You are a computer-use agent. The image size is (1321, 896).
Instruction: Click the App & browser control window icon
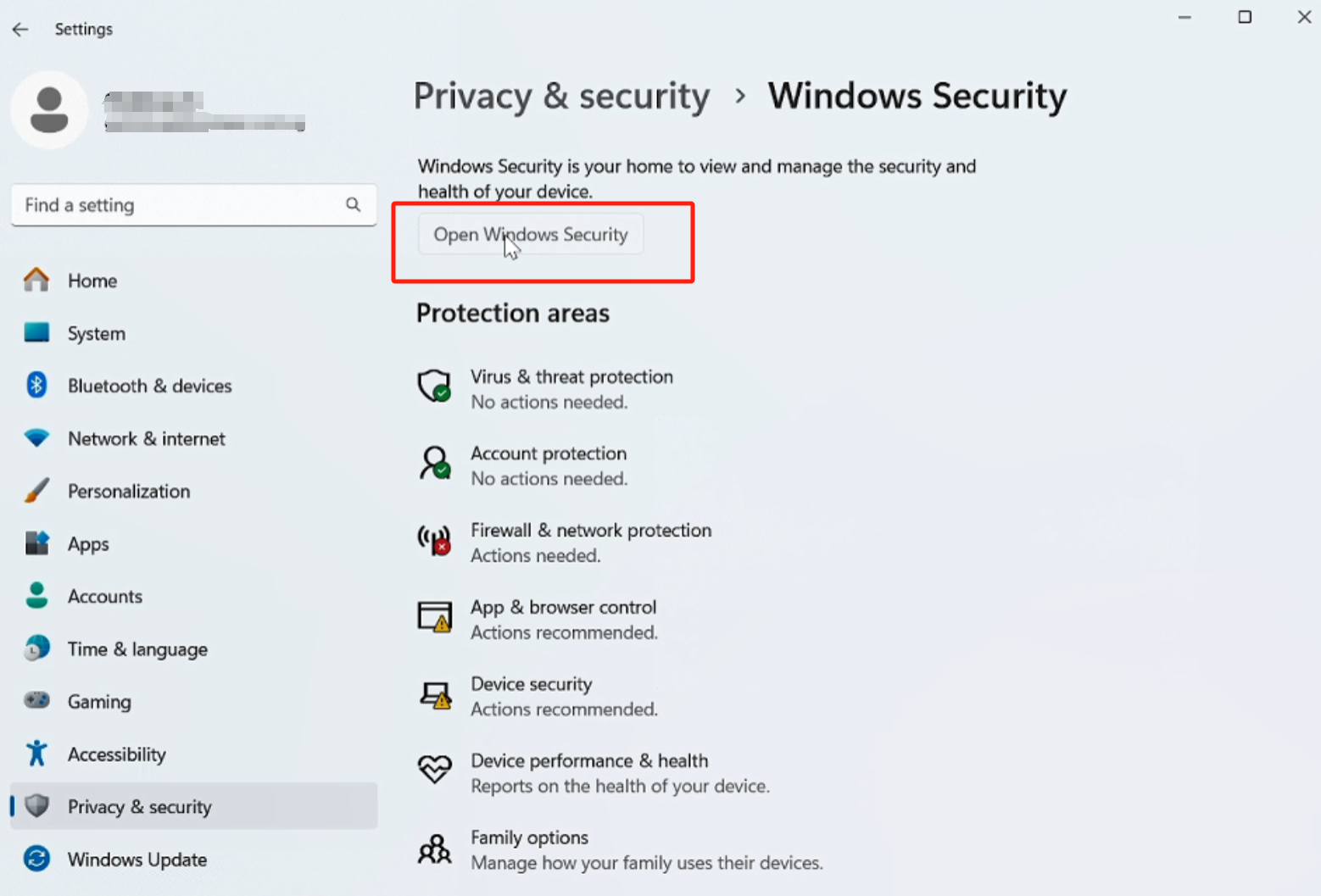(x=434, y=617)
